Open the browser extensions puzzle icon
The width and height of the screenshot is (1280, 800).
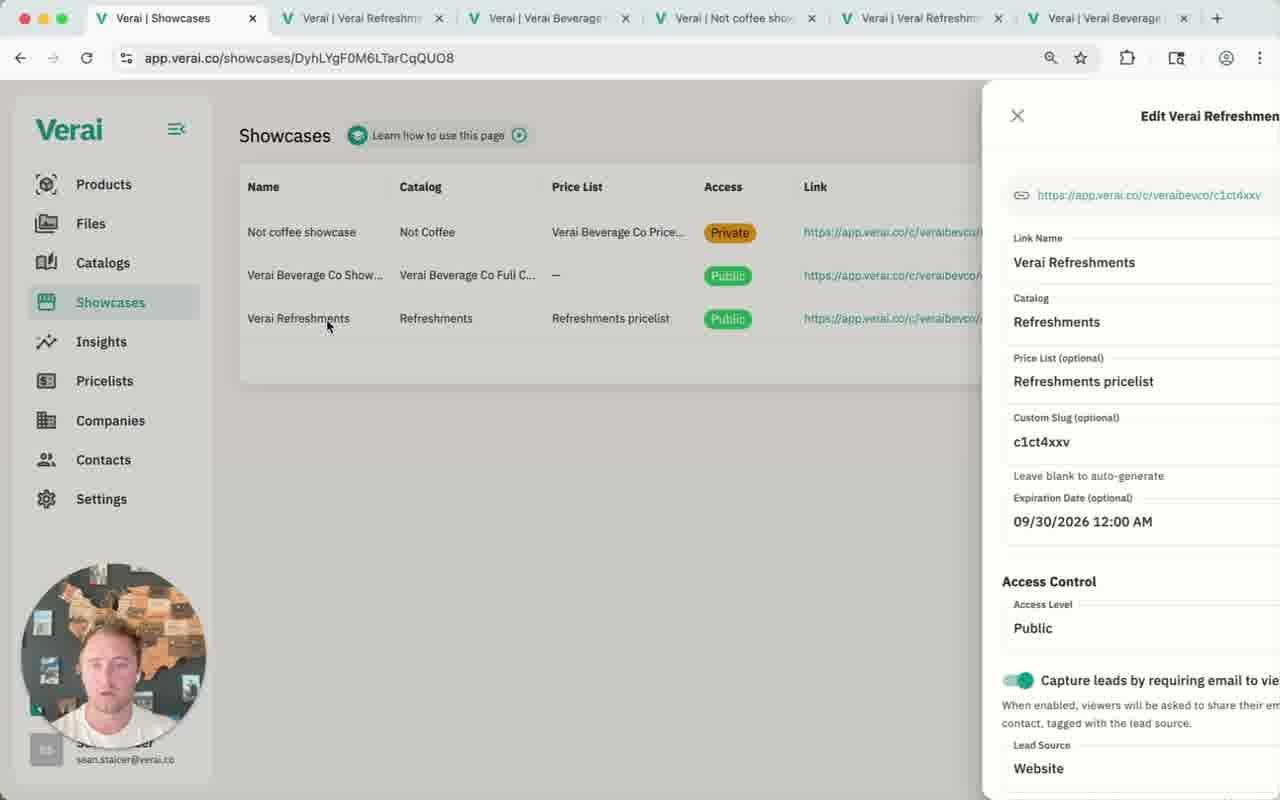pyautogui.click(x=1127, y=58)
